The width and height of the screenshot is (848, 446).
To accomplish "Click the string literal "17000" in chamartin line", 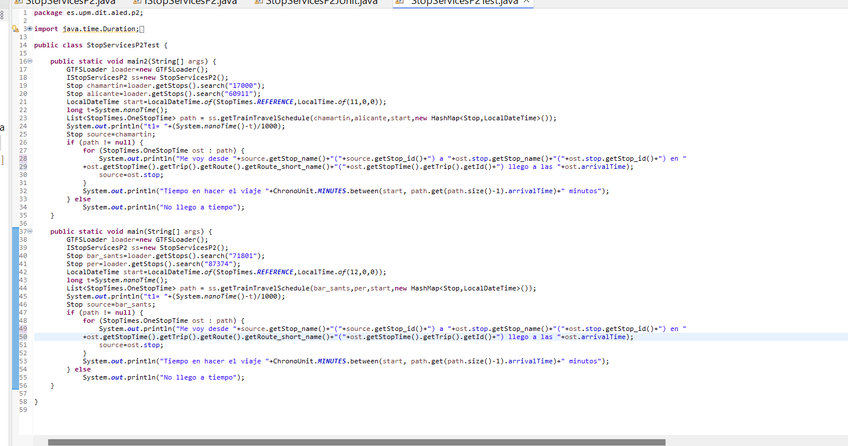I will click(x=243, y=86).
